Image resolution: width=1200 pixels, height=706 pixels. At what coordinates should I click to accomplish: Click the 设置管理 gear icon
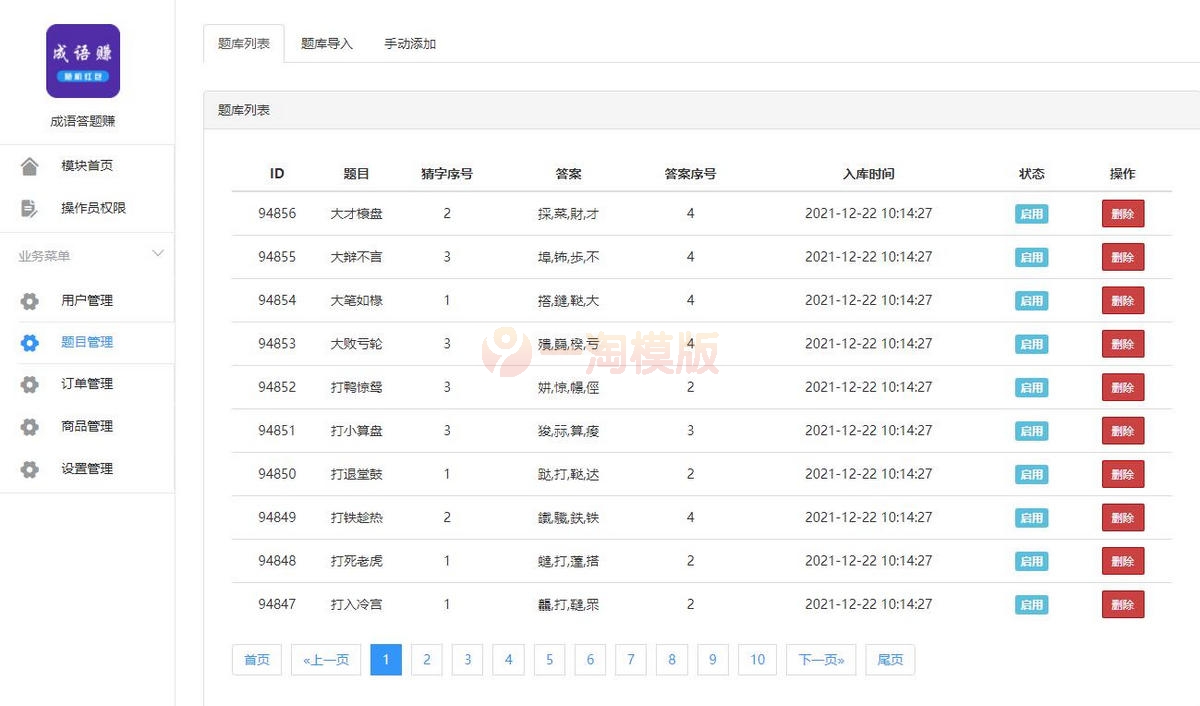pos(31,468)
